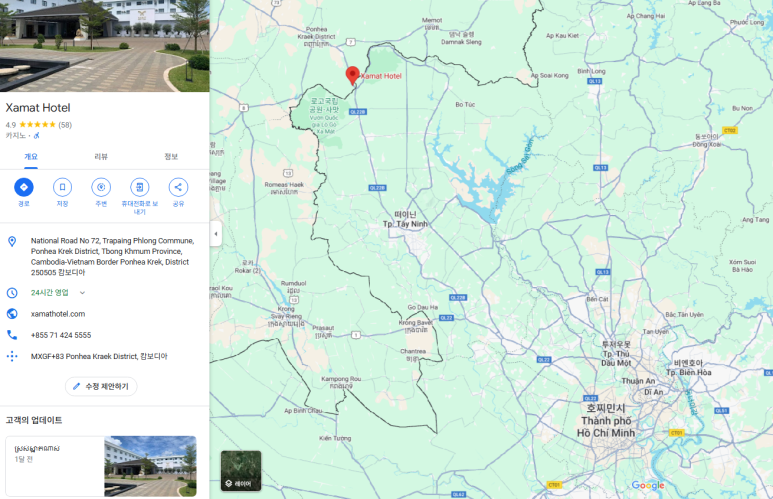
Task: Save the place with the 저장 bookmark icon
Action: (62, 187)
